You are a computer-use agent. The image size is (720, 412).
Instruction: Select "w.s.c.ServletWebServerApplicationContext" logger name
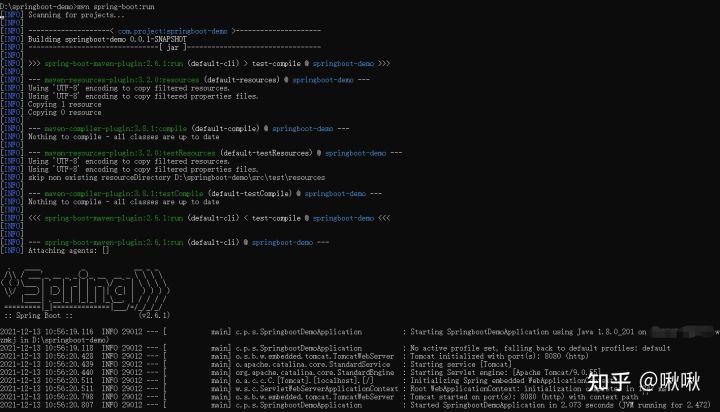[317, 389]
